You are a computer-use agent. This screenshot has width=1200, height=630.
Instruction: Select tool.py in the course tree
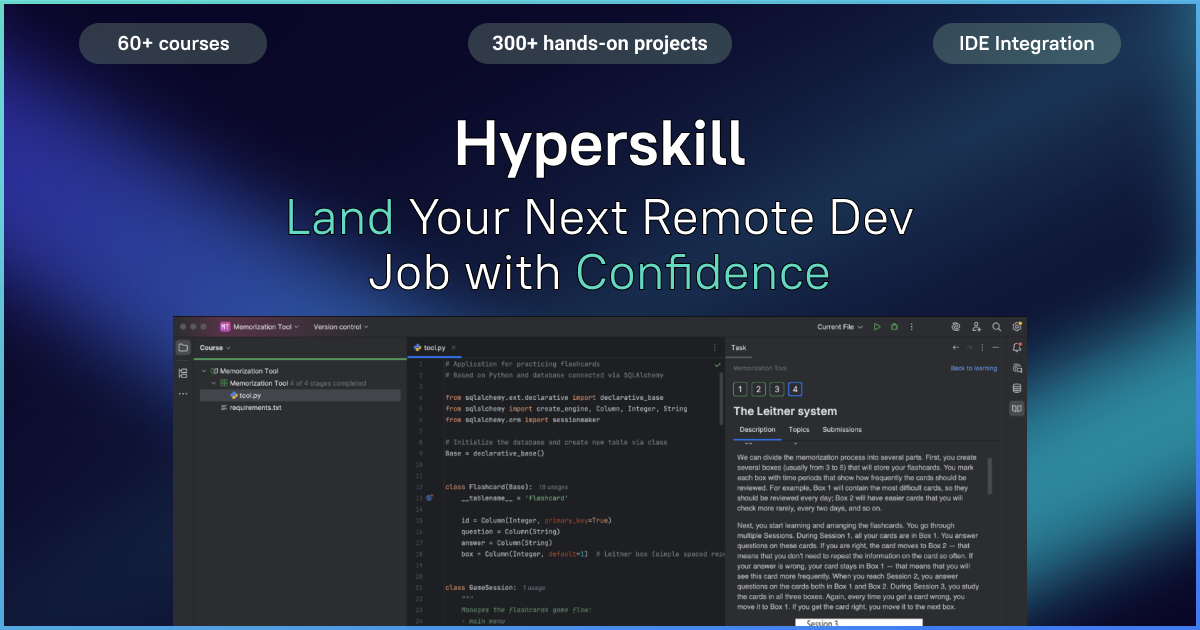[x=299, y=395]
